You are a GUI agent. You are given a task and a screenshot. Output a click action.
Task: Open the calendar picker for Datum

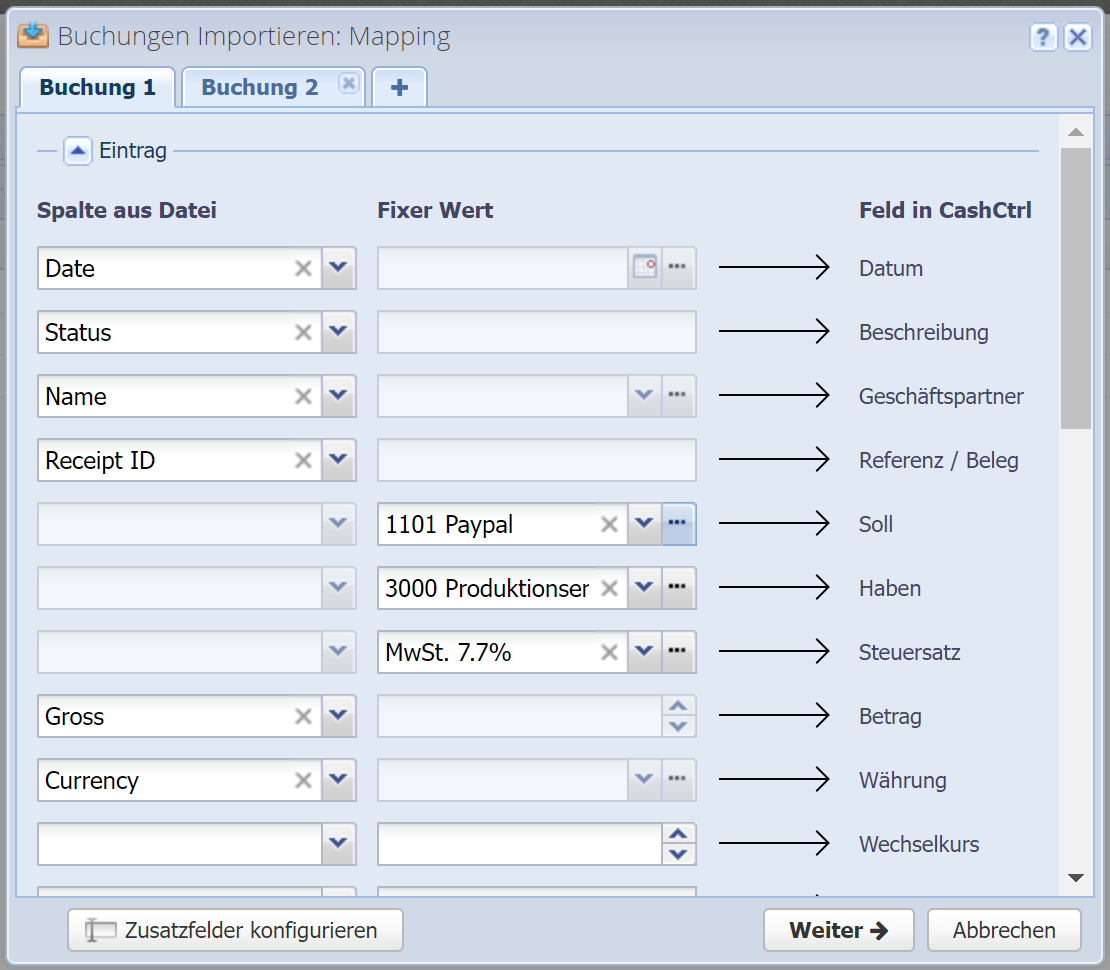click(x=645, y=268)
